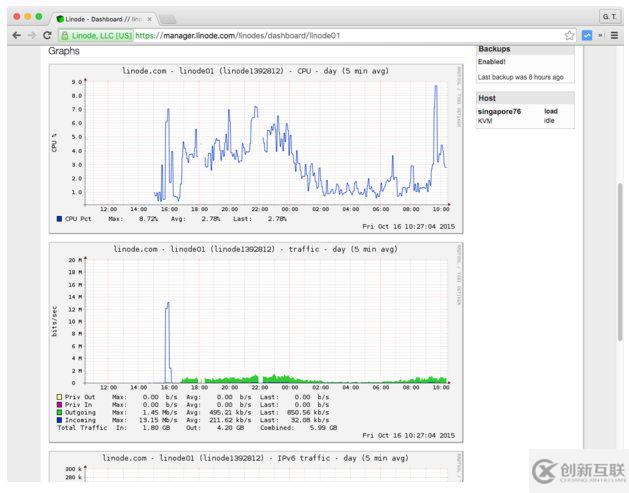629x493 pixels.
Task: Click the KVM label under Host
Action: click(485, 121)
